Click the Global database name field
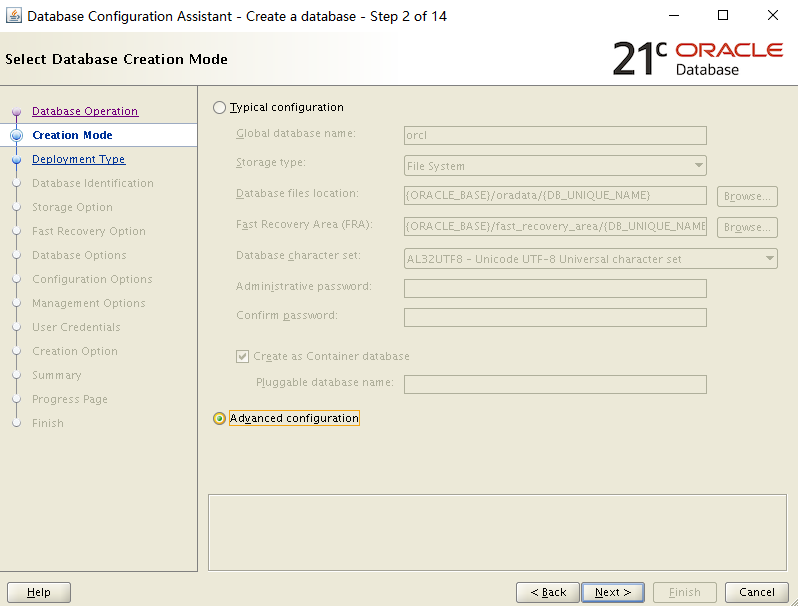The image size is (798, 606). [555, 136]
